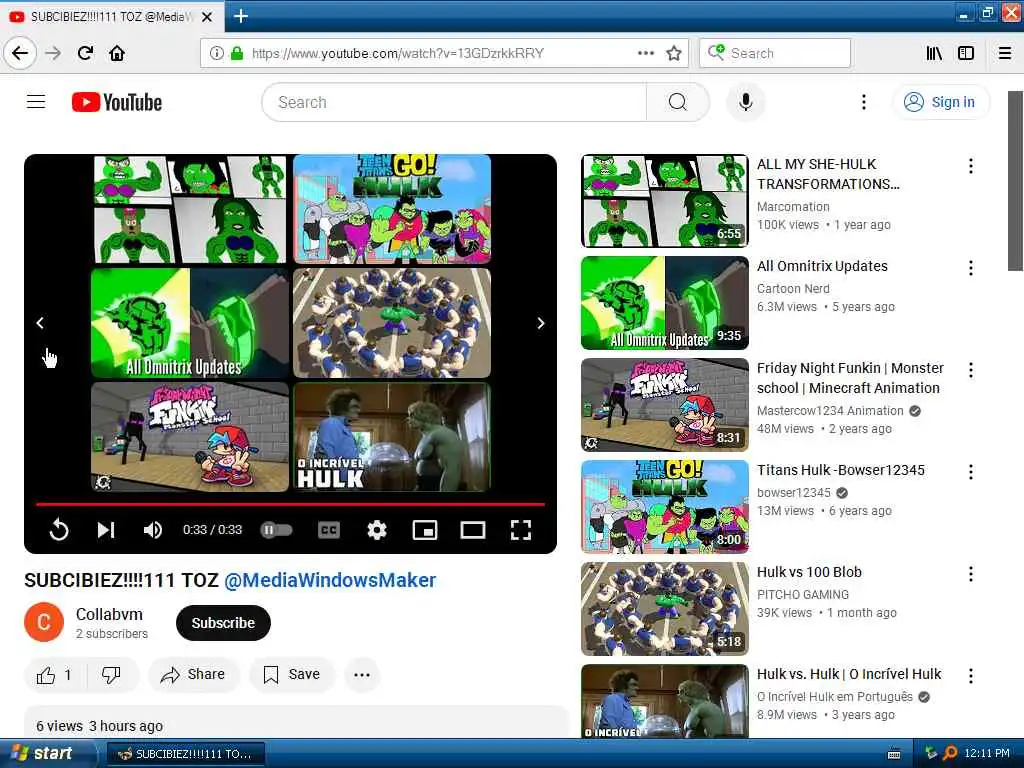Click the red video progress bar
1024x768 pixels.
point(290,504)
